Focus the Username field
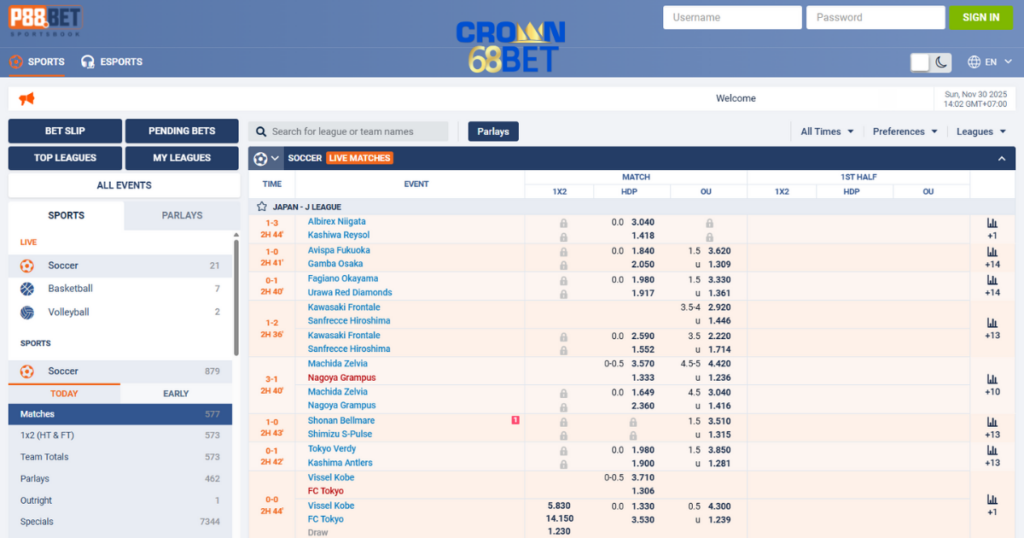1024x538 pixels. 732,18
